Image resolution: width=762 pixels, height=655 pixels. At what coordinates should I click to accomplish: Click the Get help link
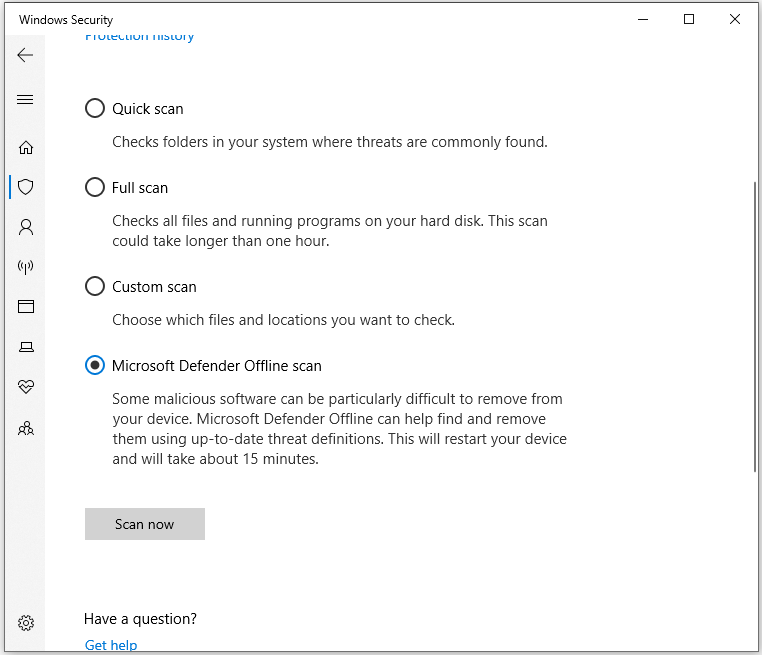(x=111, y=645)
